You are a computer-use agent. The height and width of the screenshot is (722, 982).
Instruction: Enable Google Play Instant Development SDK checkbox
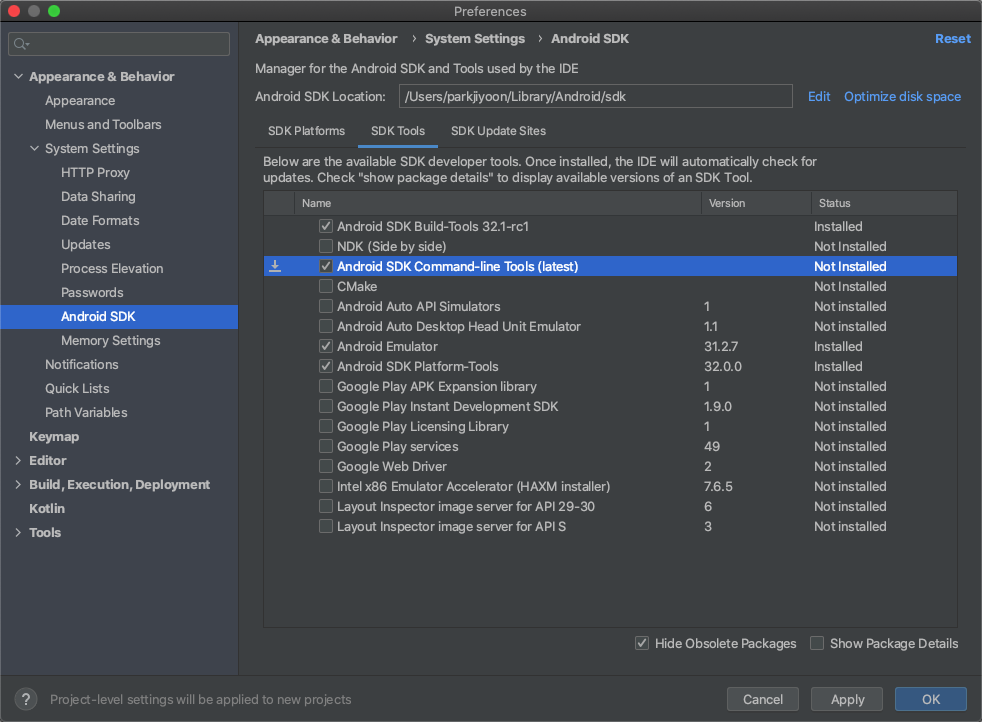tap(326, 406)
